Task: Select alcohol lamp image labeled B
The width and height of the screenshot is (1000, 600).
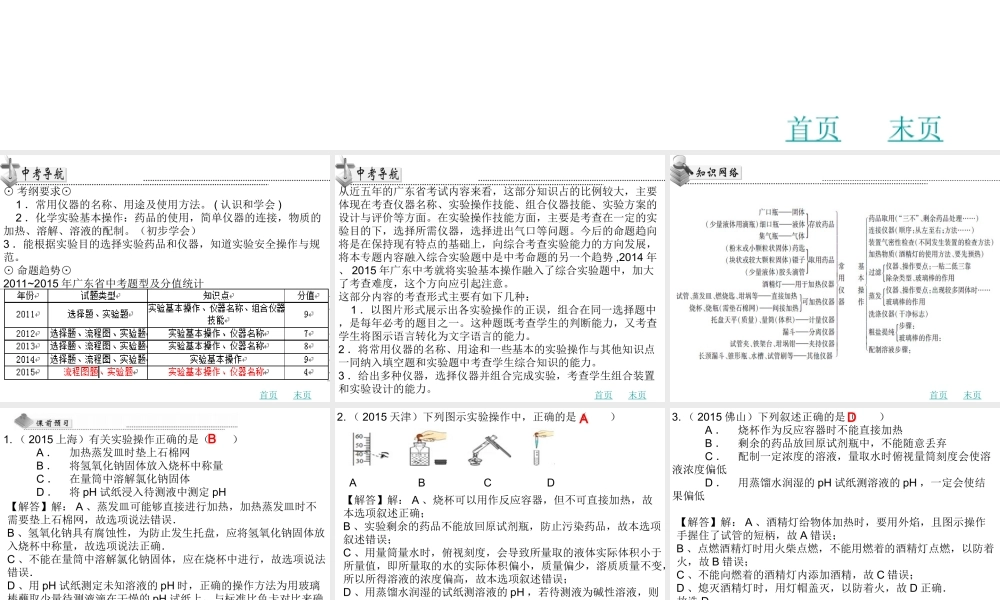Action: pyautogui.click(x=428, y=449)
